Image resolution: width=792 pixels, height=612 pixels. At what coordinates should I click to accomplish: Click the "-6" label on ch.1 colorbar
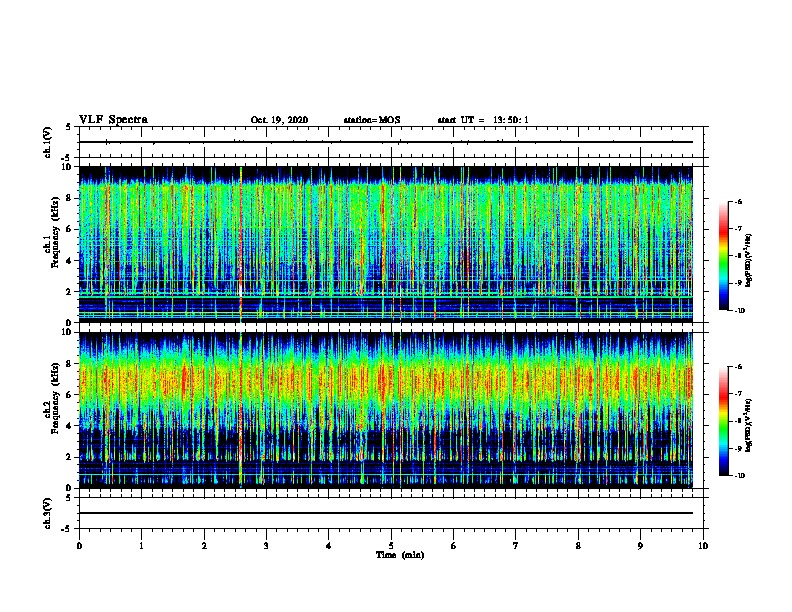(x=738, y=201)
